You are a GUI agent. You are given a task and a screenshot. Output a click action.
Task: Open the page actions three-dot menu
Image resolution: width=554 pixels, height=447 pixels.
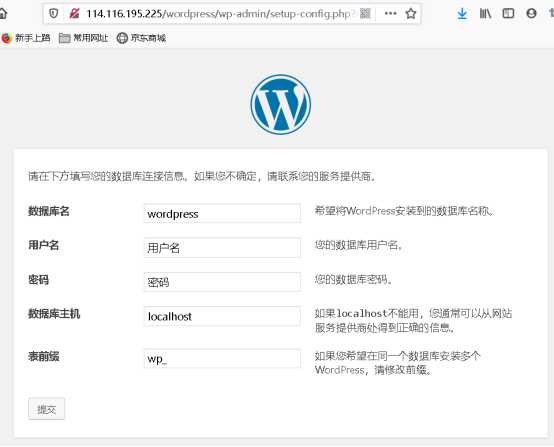pos(390,13)
